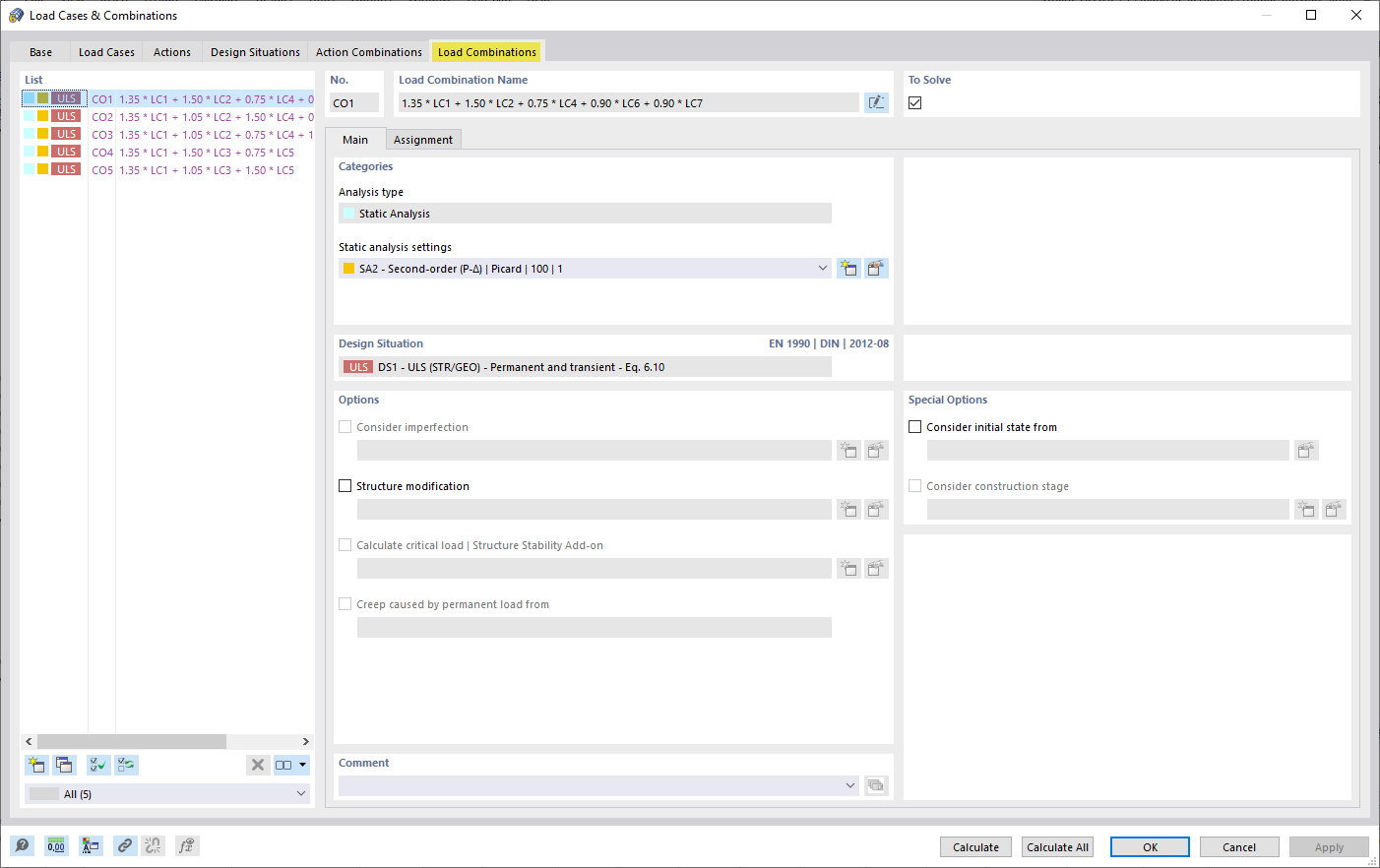The width and height of the screenshot is (1380, 868).
Task: Open the static analysis settings dropdown
Action: 823,268
